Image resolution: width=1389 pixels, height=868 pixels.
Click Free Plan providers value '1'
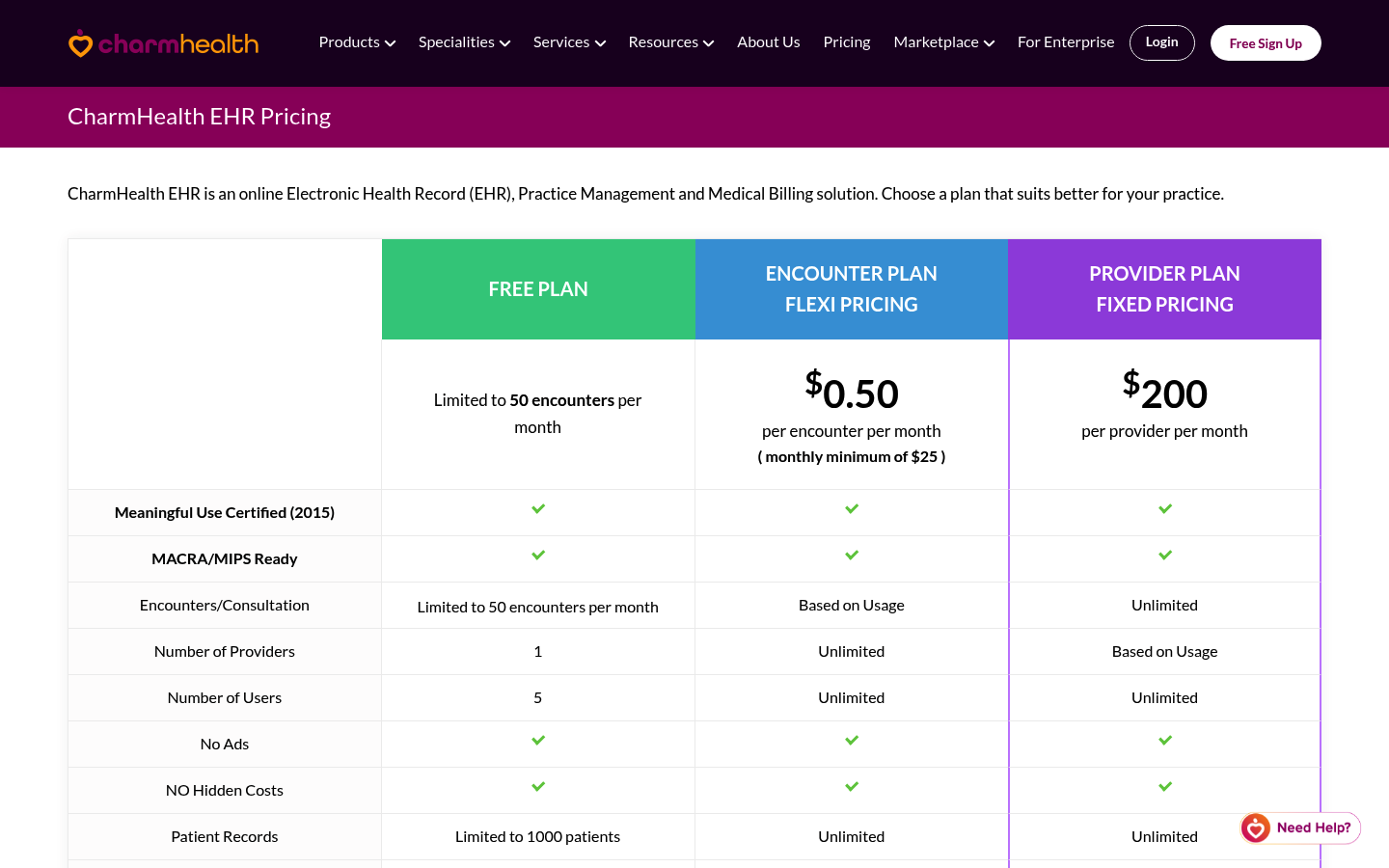point(538,652)
